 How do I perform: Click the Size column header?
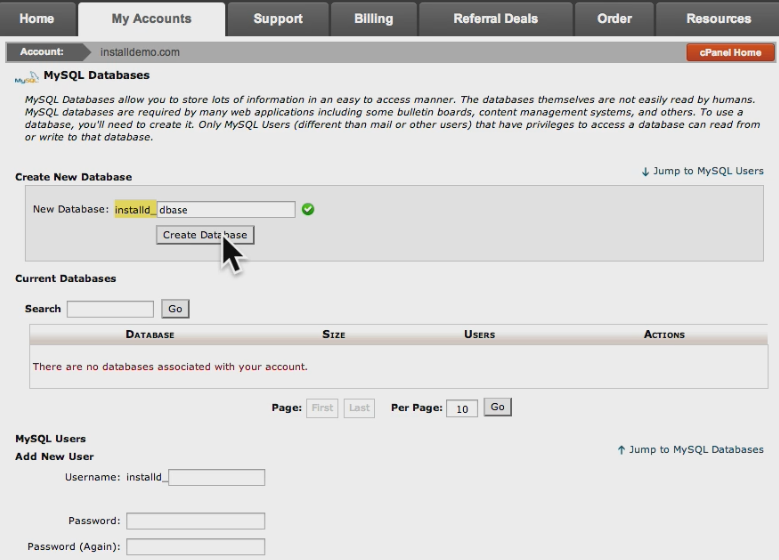pyautogui.click(x=333, y=334)
